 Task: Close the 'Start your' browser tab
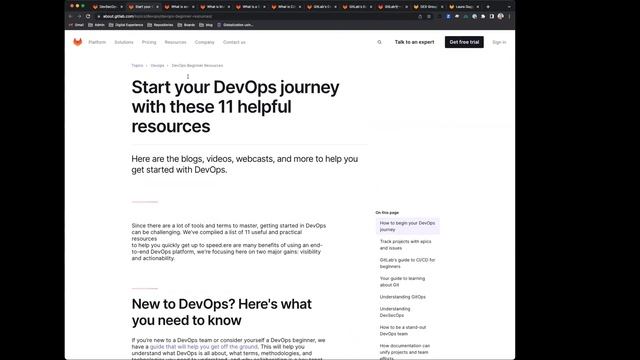pyautogui.click(x=157, y=7)
